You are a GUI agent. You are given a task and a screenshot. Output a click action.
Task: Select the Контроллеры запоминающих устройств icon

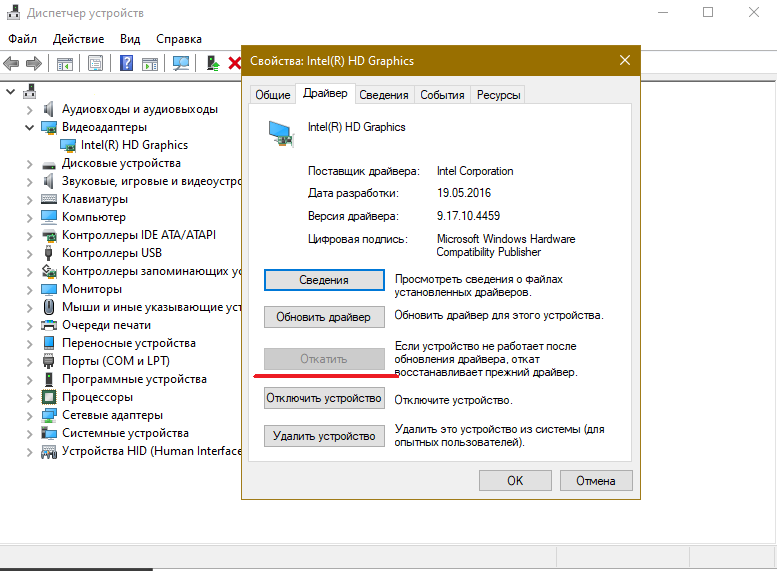[x=49, y=271]
